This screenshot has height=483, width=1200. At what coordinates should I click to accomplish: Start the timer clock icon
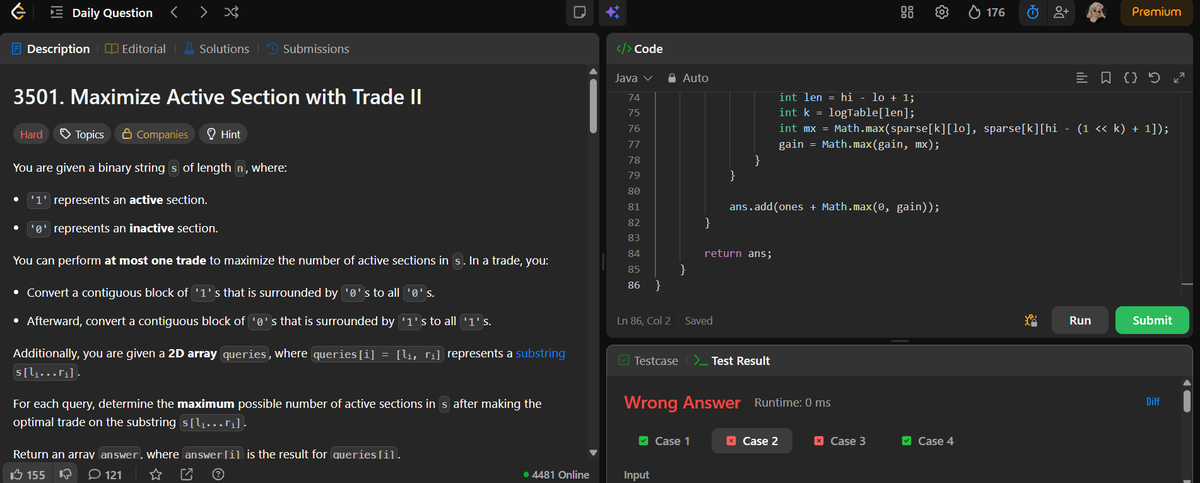(x=1035, y=12)
